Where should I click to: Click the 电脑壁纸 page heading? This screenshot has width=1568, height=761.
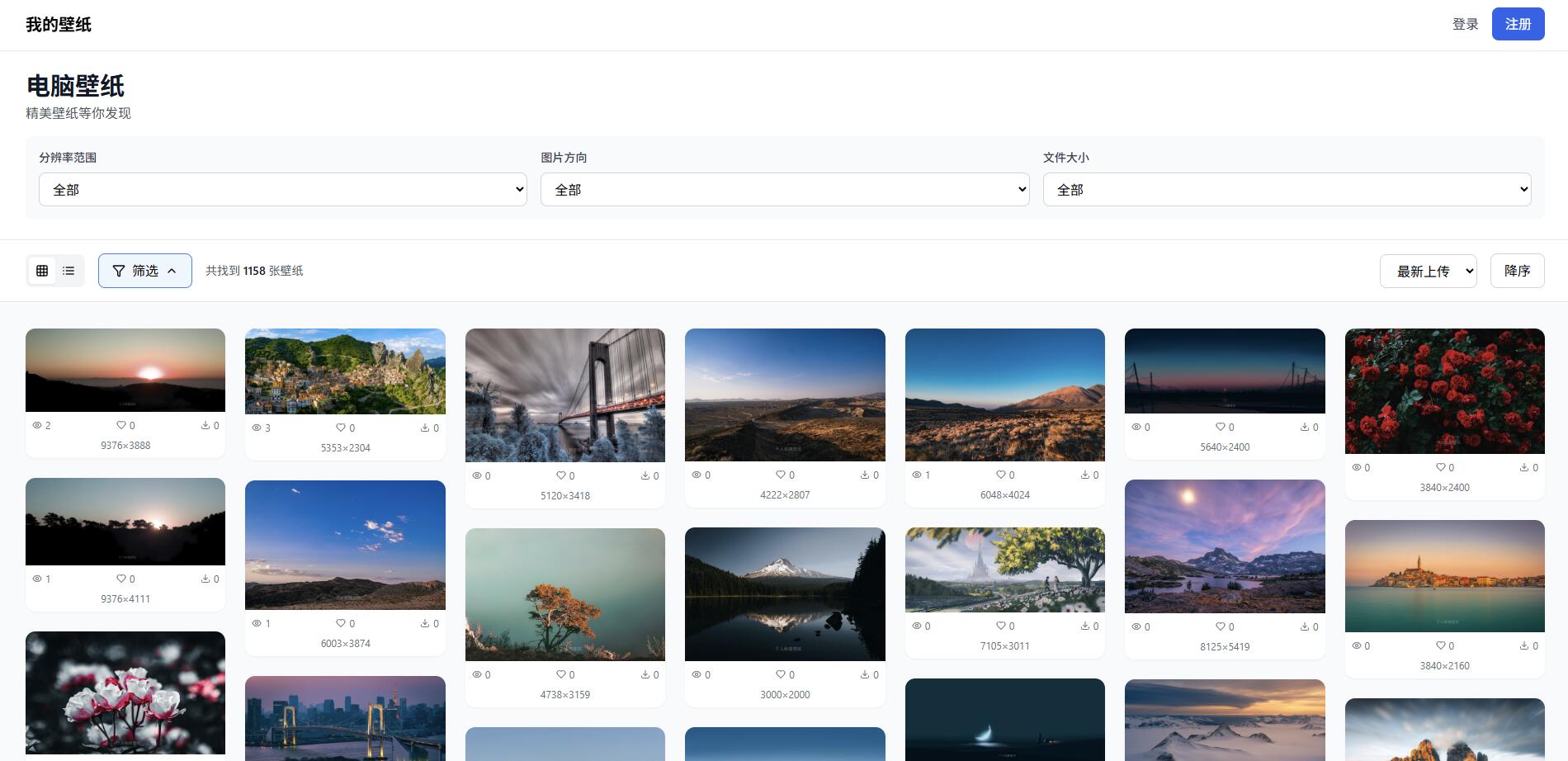click(75, 86)
